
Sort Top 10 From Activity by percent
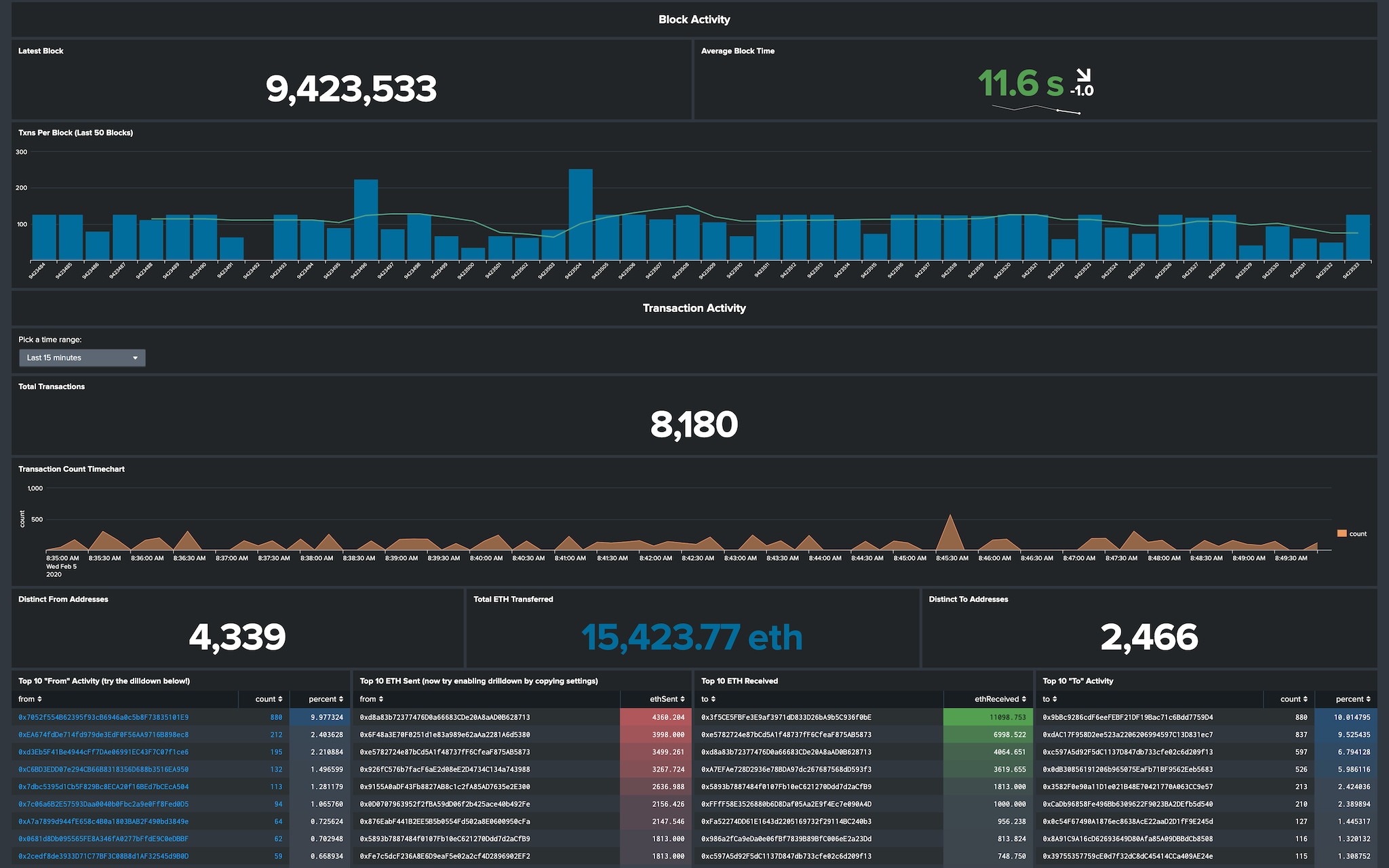click(x=326, y=699)
